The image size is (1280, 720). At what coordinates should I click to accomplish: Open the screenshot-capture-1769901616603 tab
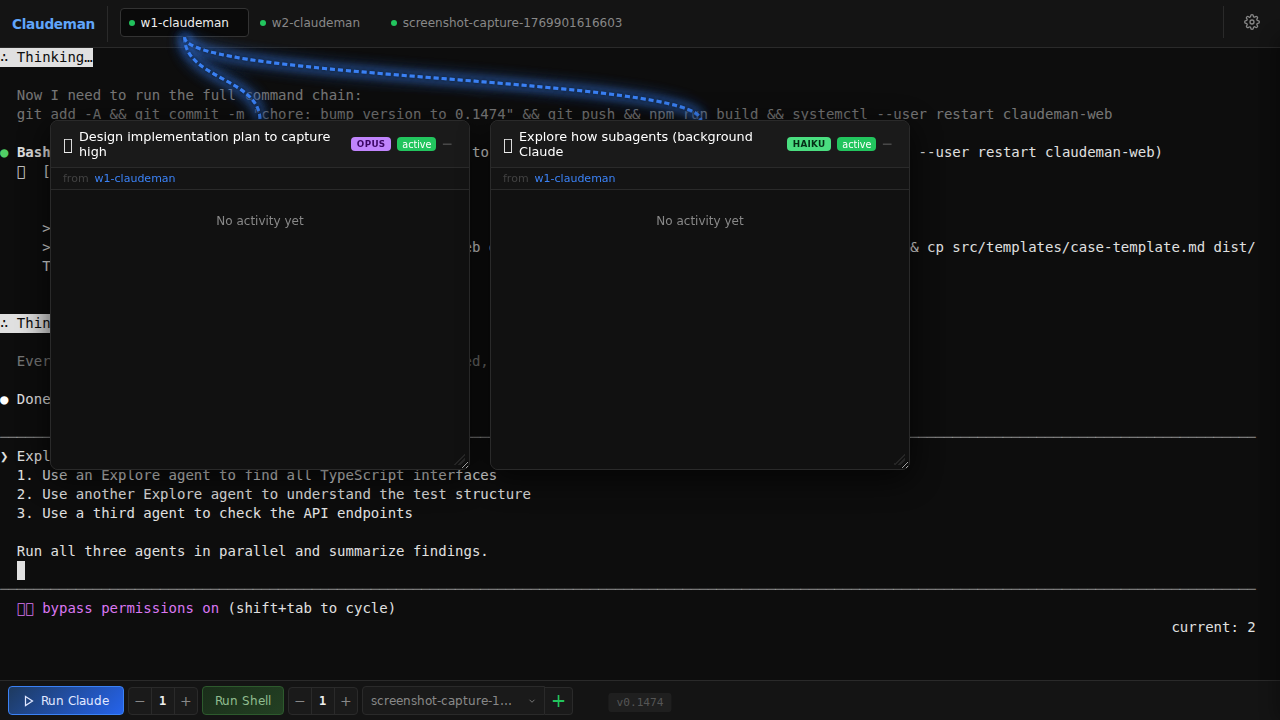click(506, 22)
